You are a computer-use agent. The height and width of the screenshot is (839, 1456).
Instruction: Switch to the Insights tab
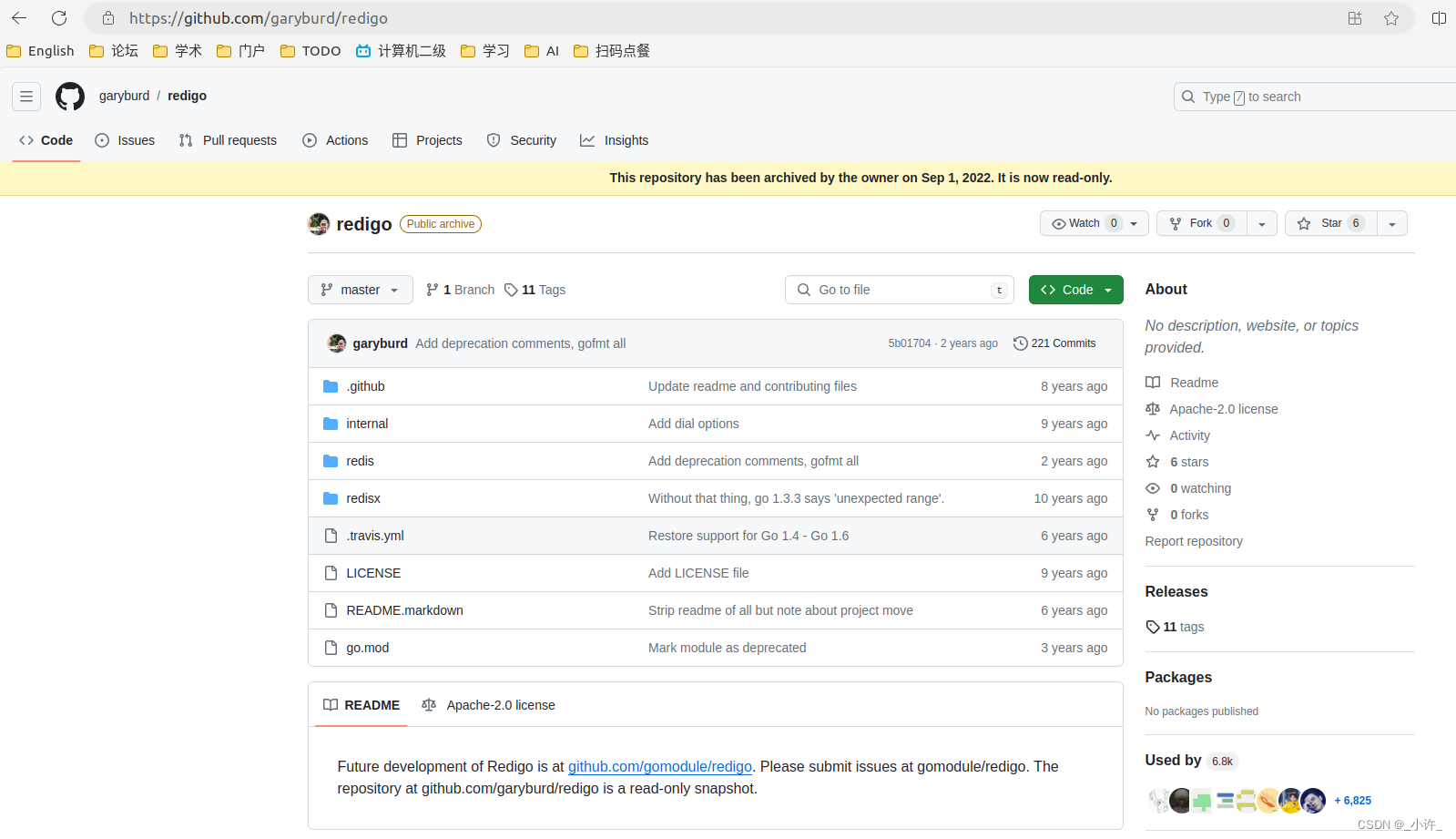tap(615, 140)
